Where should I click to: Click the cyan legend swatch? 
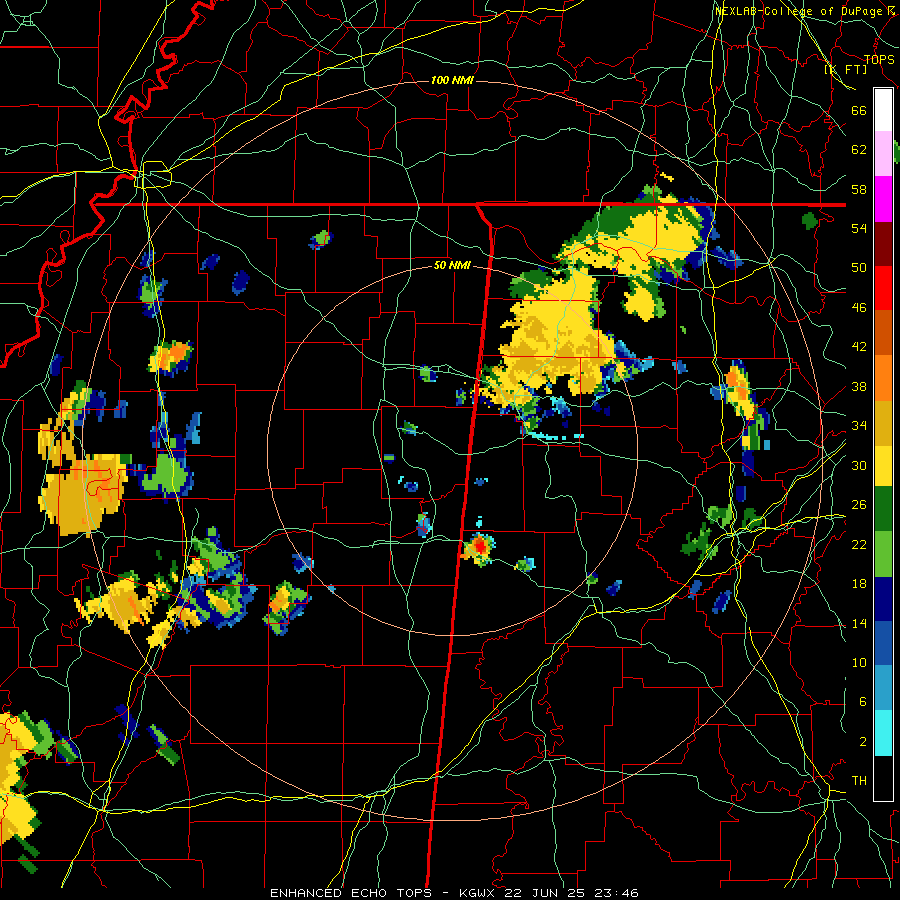(883, 733)
